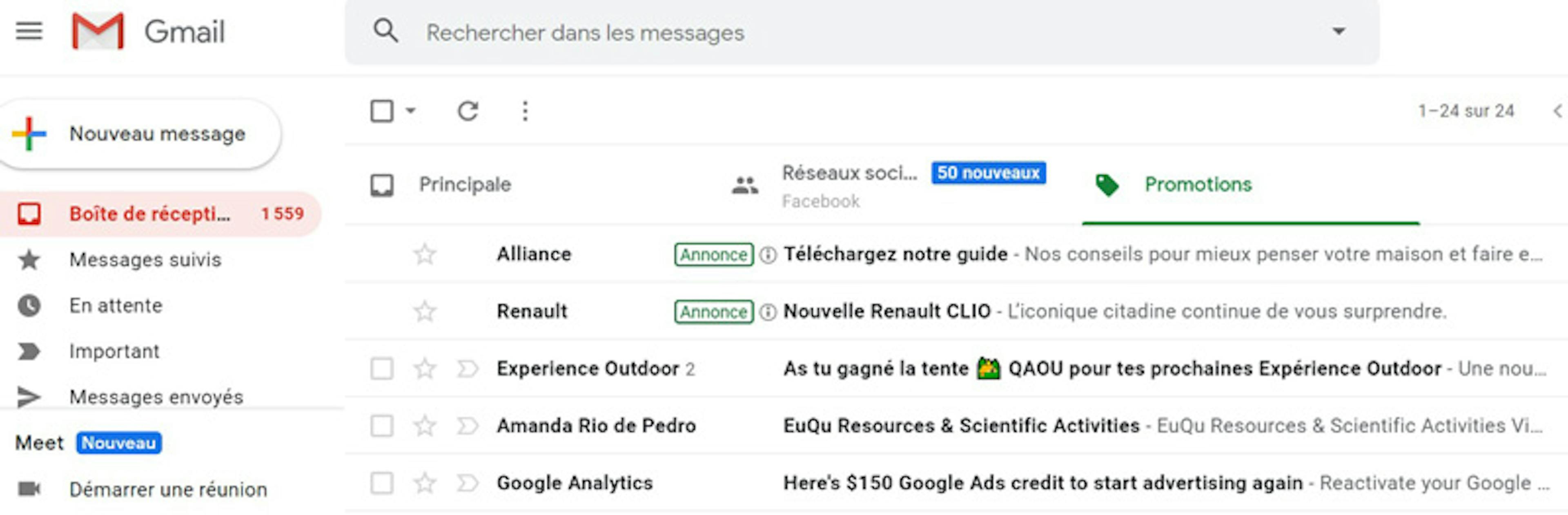The image size is (1568, 515).
Task: Refresh the inbox with the reload icon
Action: pos(468,111)
